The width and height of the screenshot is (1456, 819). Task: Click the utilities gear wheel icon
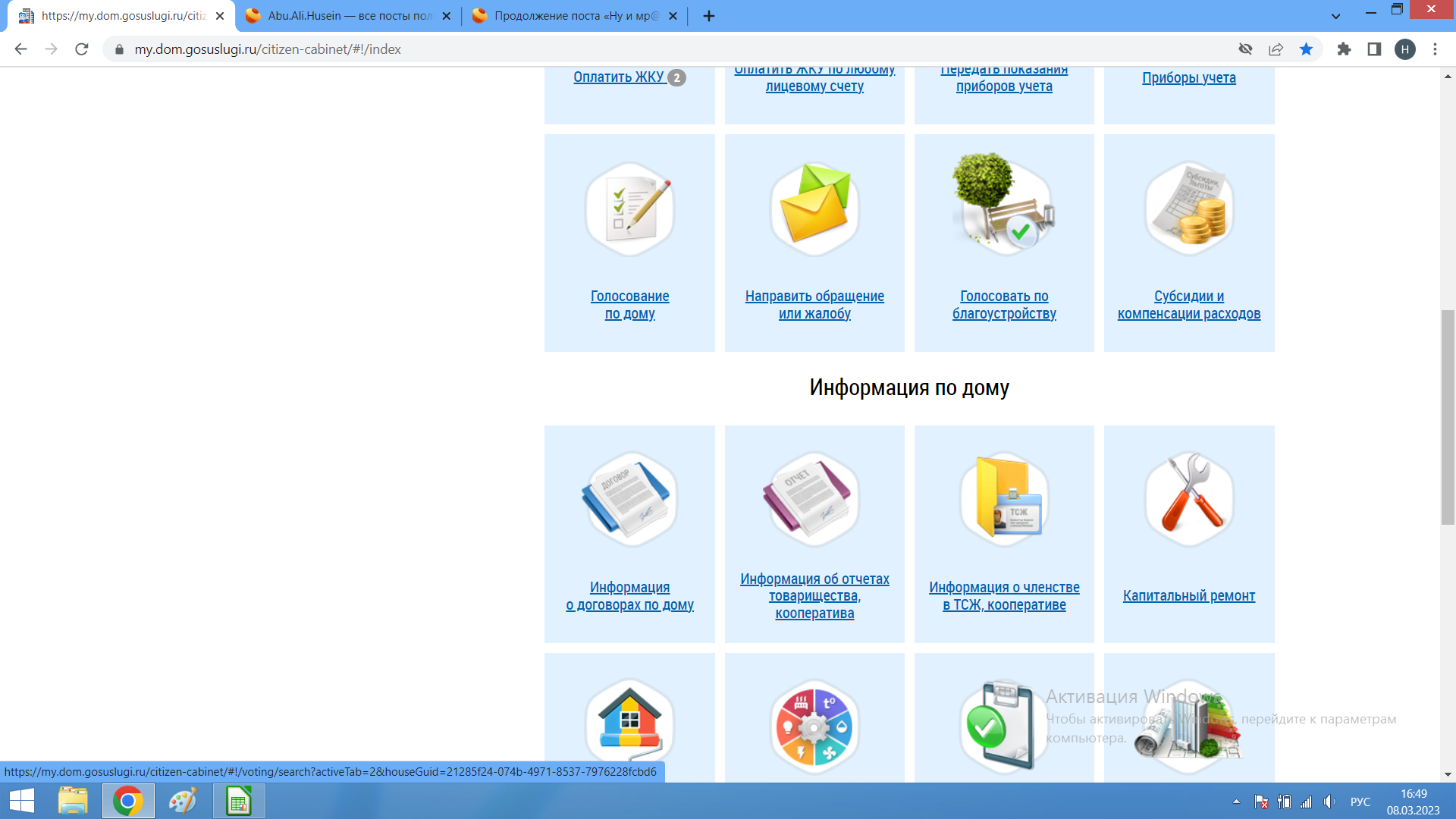point(814,726)
